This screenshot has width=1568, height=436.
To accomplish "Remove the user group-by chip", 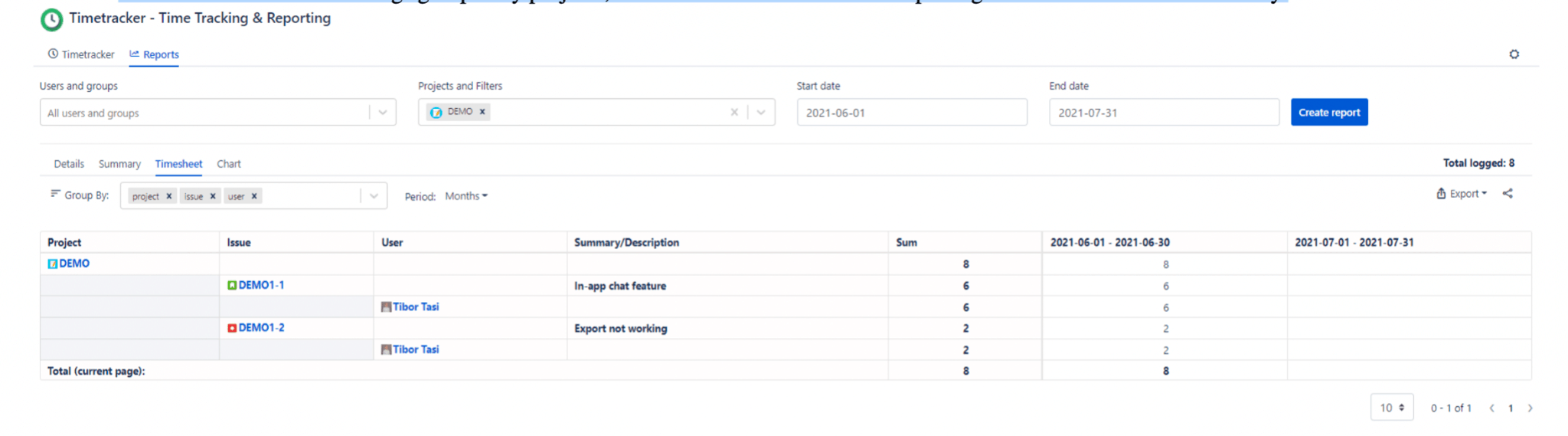I will (254, 196).
